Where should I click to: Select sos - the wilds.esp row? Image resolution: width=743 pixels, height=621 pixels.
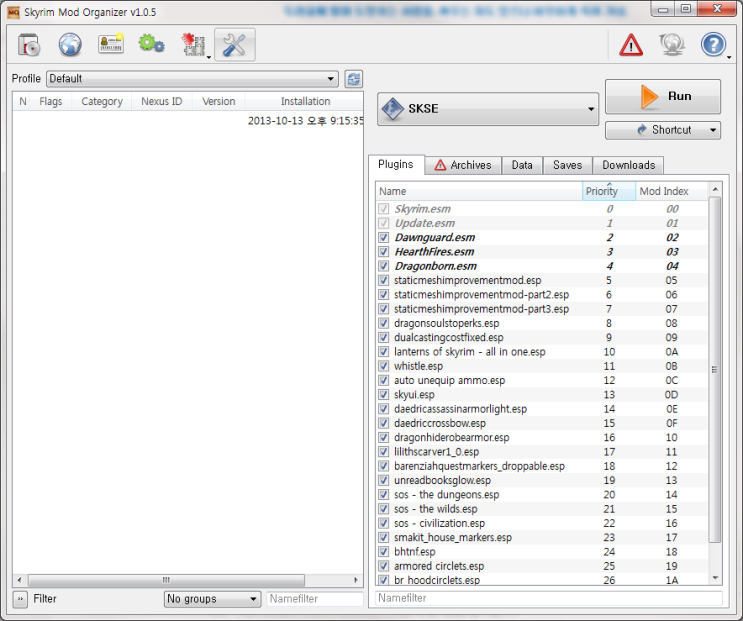[542, 509]
